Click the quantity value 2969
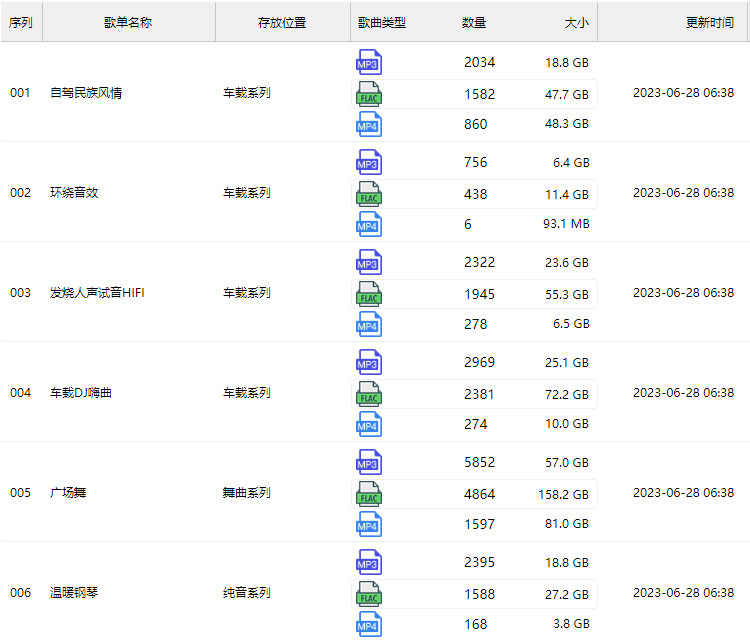 pyautogui.click(x=480, y=363)
